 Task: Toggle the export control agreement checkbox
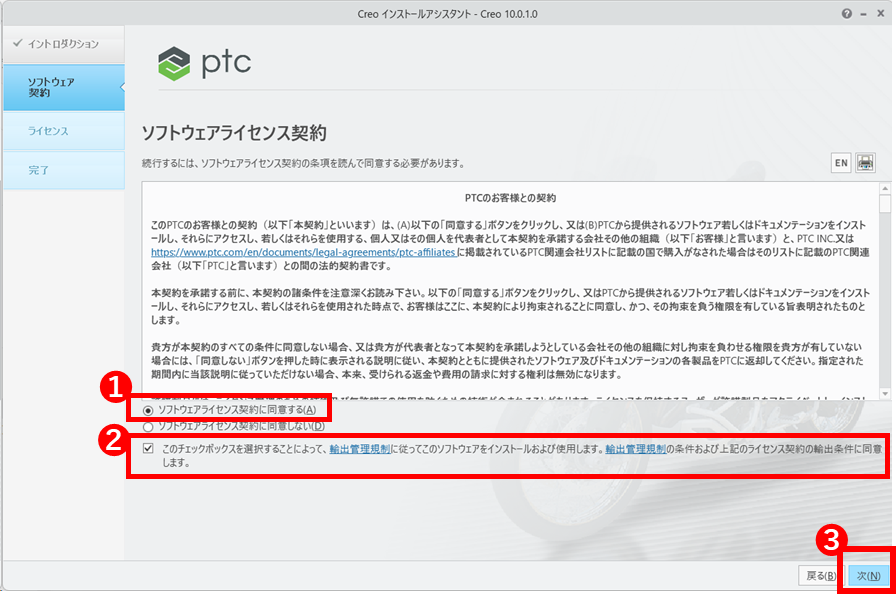148,449
